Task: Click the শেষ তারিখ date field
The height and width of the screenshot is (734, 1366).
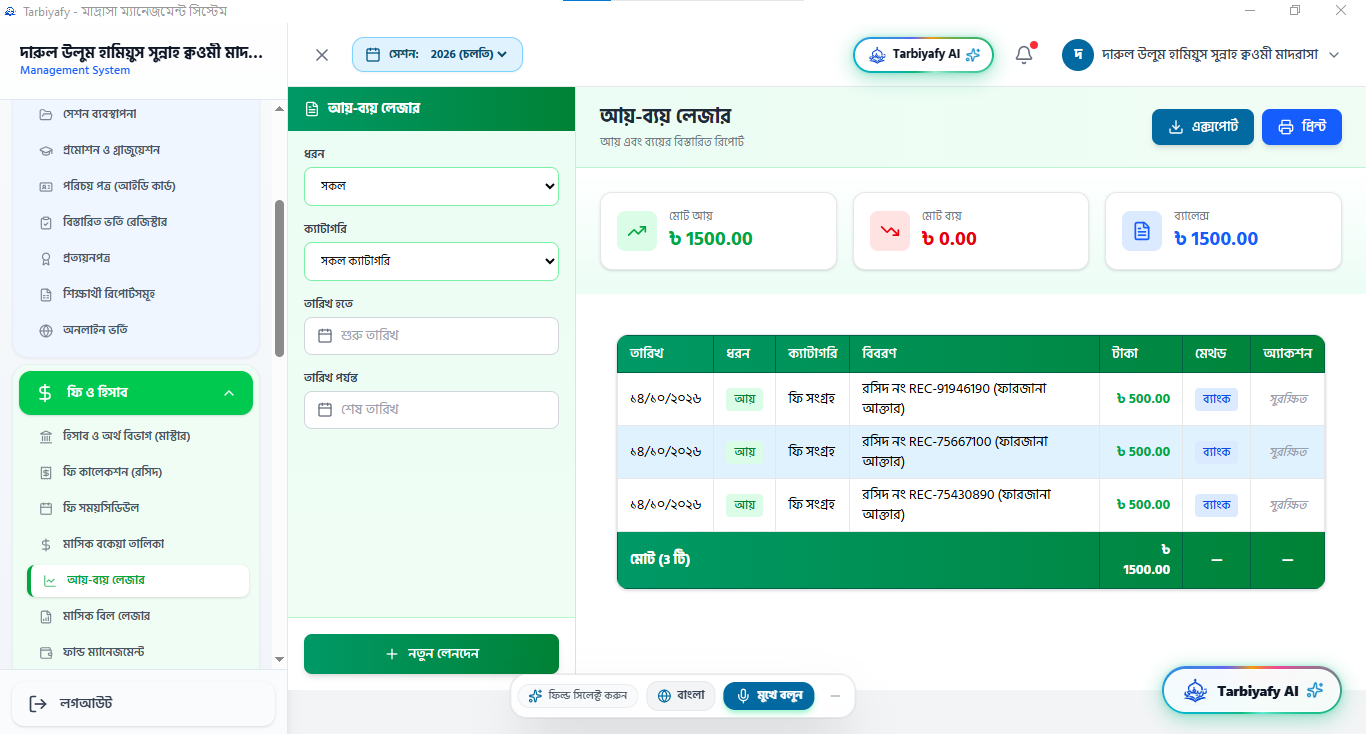Action: coord(431,410)
